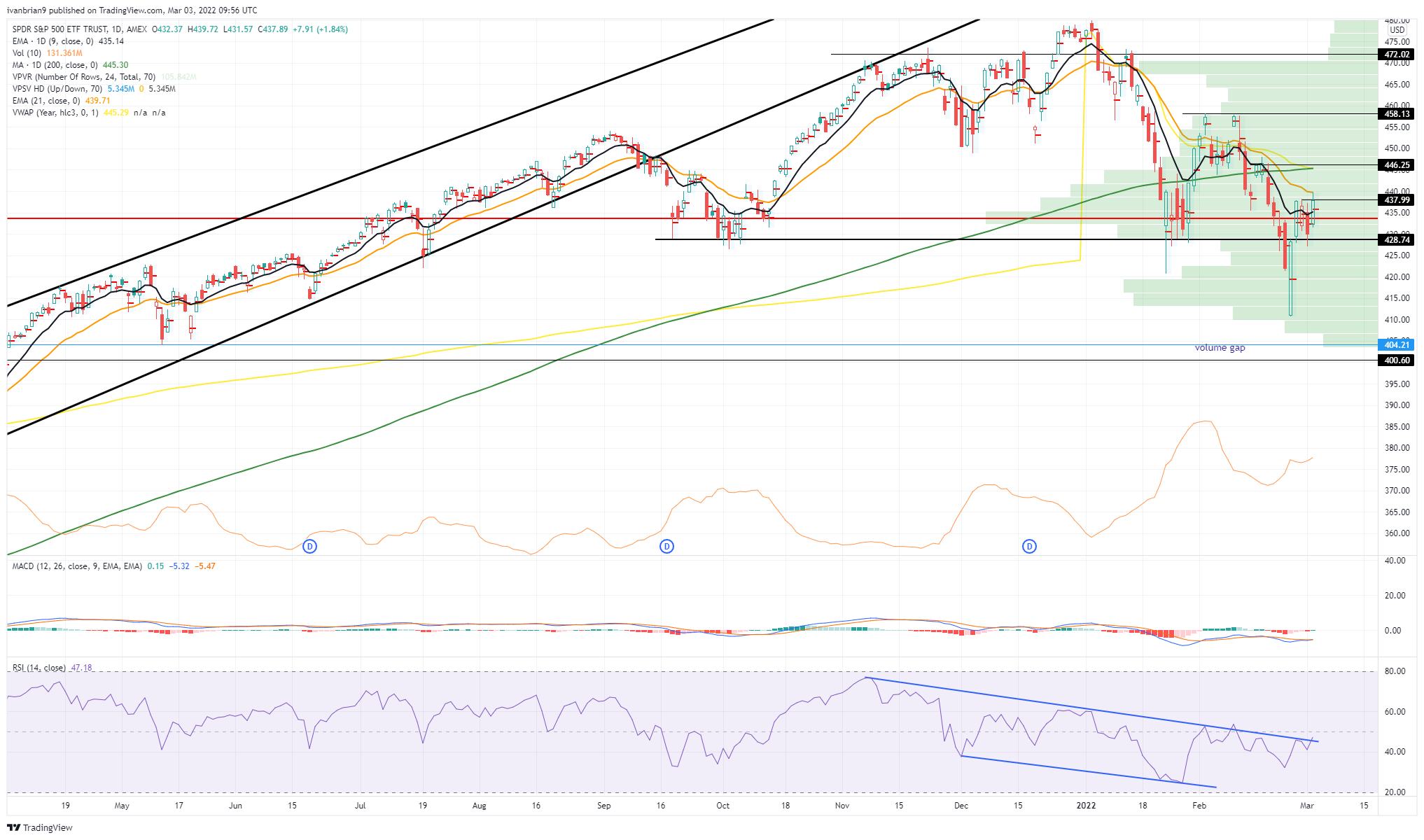Select the EMA 9 close indicator legend
Viewport: 1424px width, 840px height.
point(53,41)
